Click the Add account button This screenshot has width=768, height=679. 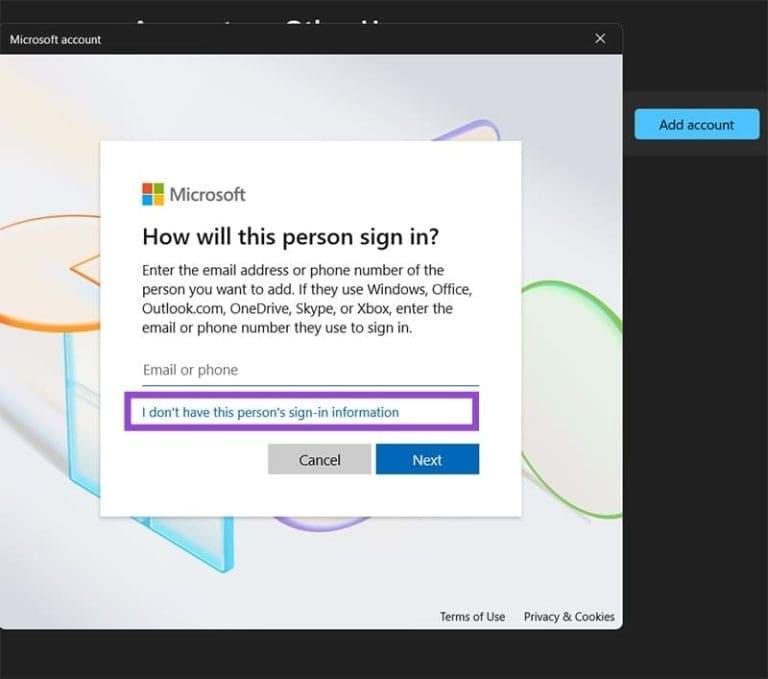pyautogui.click(x=696, y=125)
